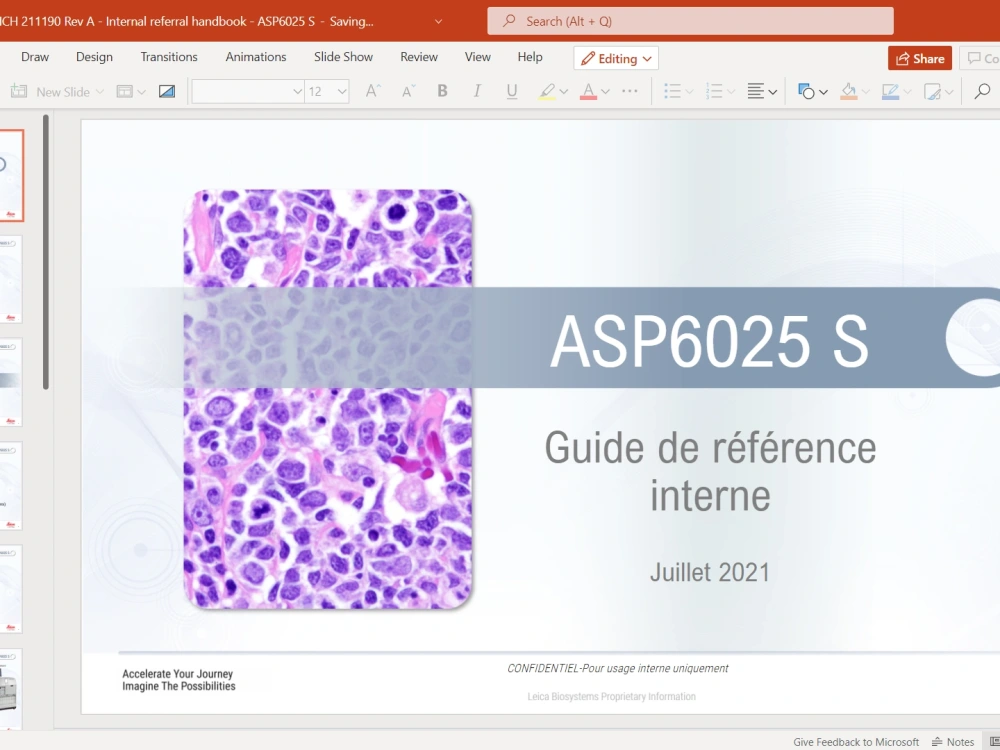Click the slide layout icon

[124, 92]
